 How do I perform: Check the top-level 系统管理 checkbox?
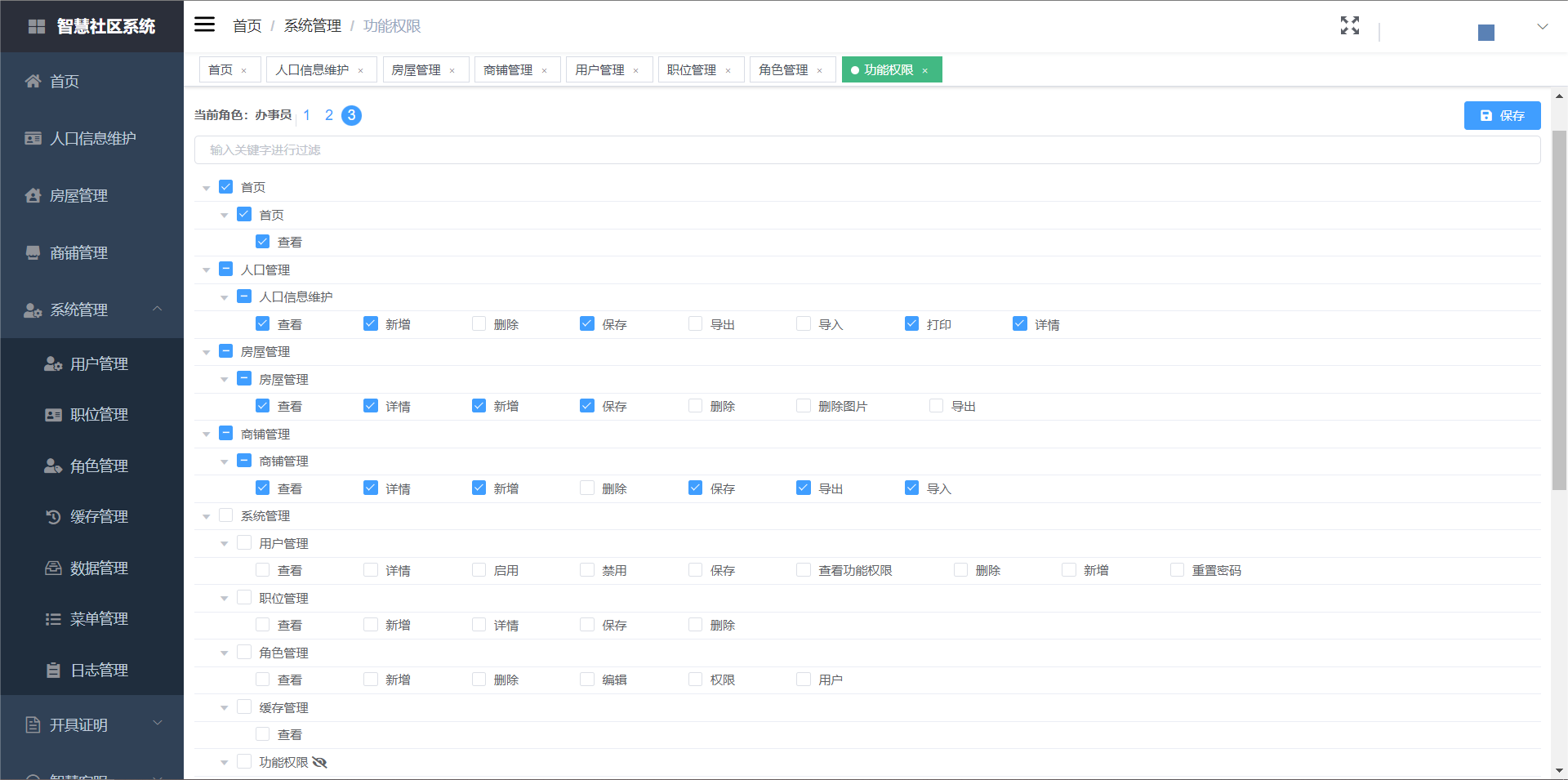226,515
